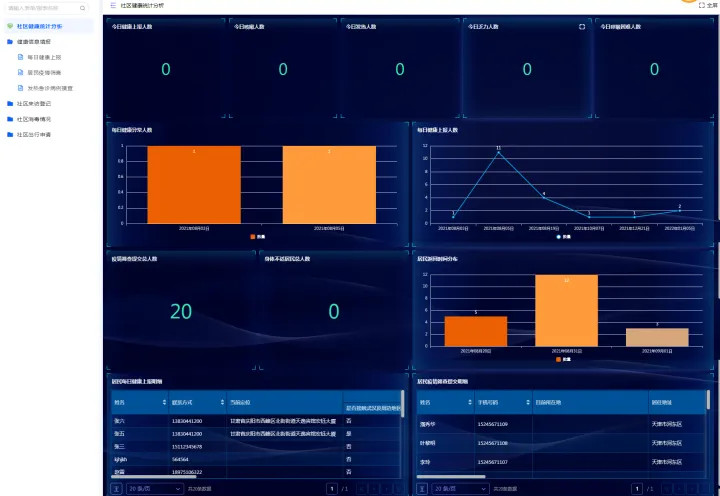Click the page number box of right table pagination
Image resolution: width=720 pixels, height=496 pixels.
click(637, 489)
